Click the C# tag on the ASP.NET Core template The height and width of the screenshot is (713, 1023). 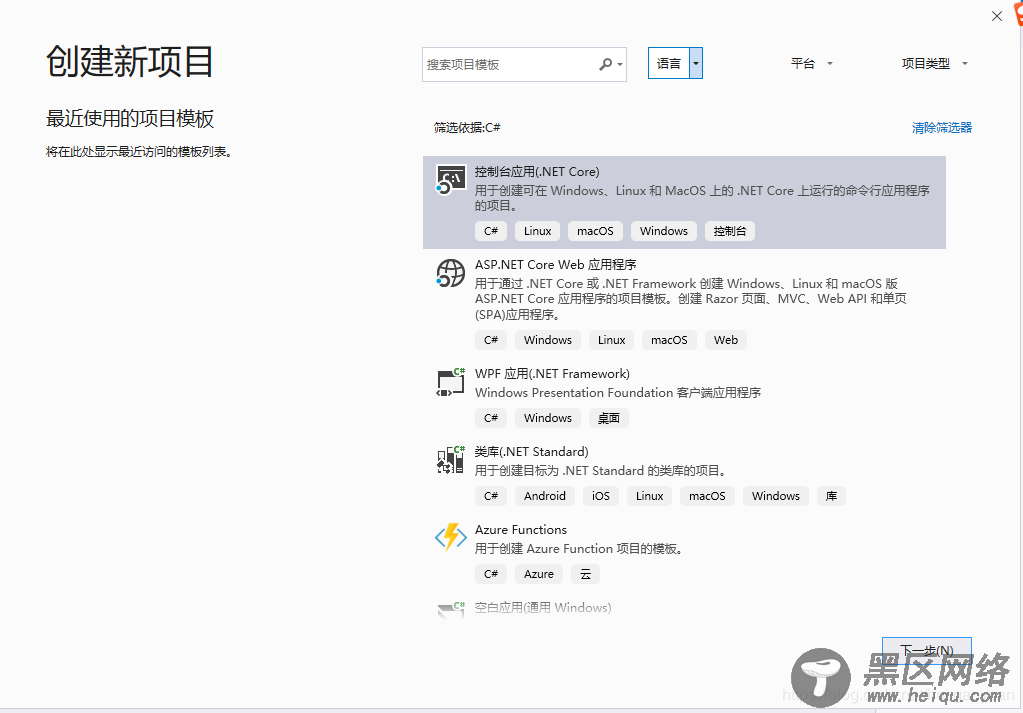[x=491, y=340]
